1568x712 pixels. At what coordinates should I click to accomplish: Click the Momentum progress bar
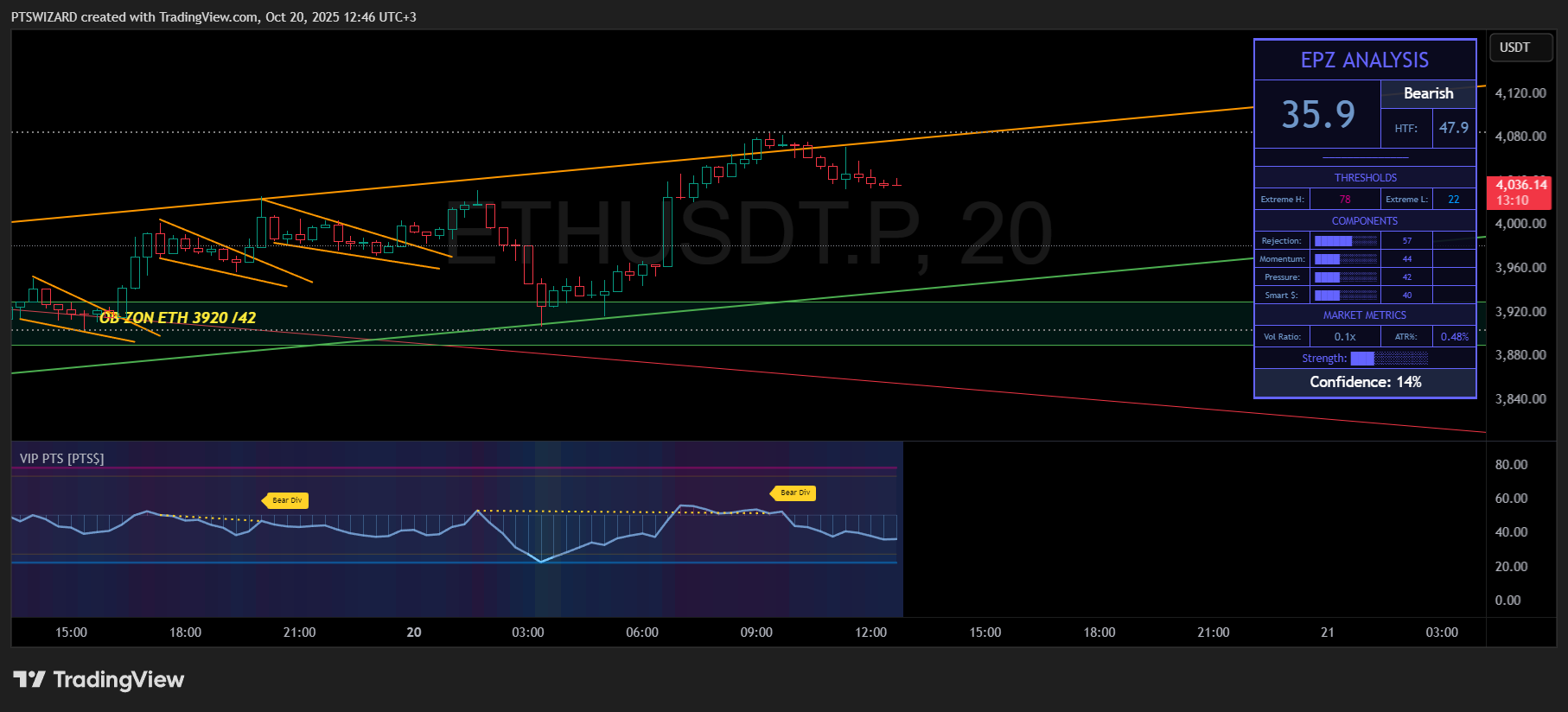[x=1346, y=259]
